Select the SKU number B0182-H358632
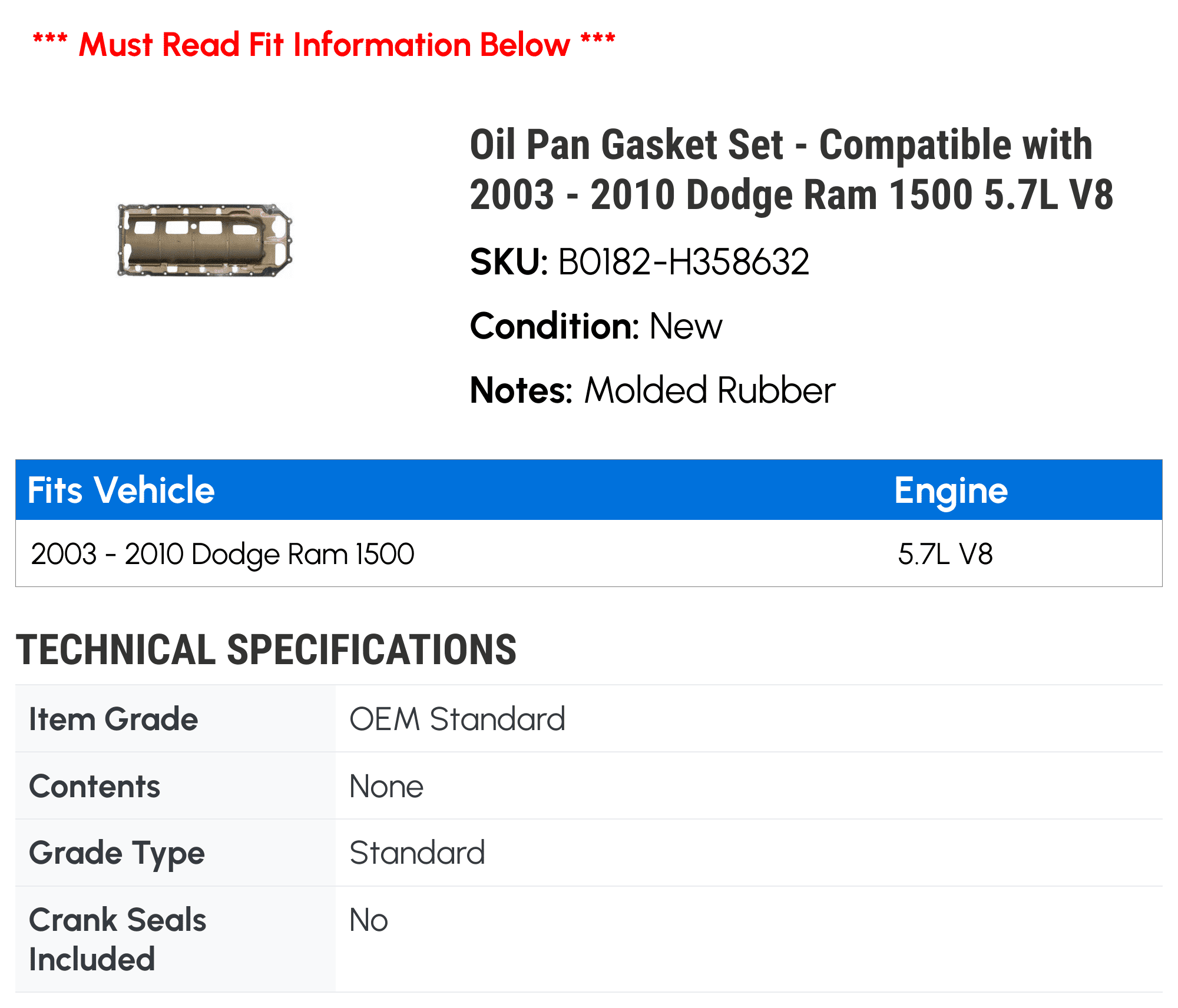This screenshot has height=1008, width=1178. [683, 262]
